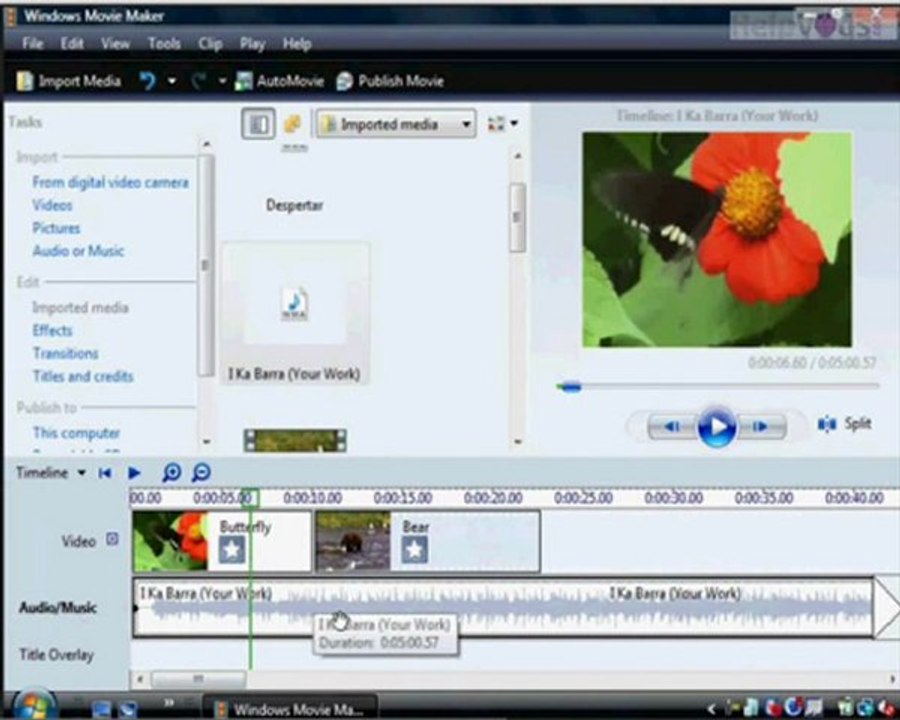Open Titles and credits link
This screenshot has width=900, height=720.
(x=83, y=376)
